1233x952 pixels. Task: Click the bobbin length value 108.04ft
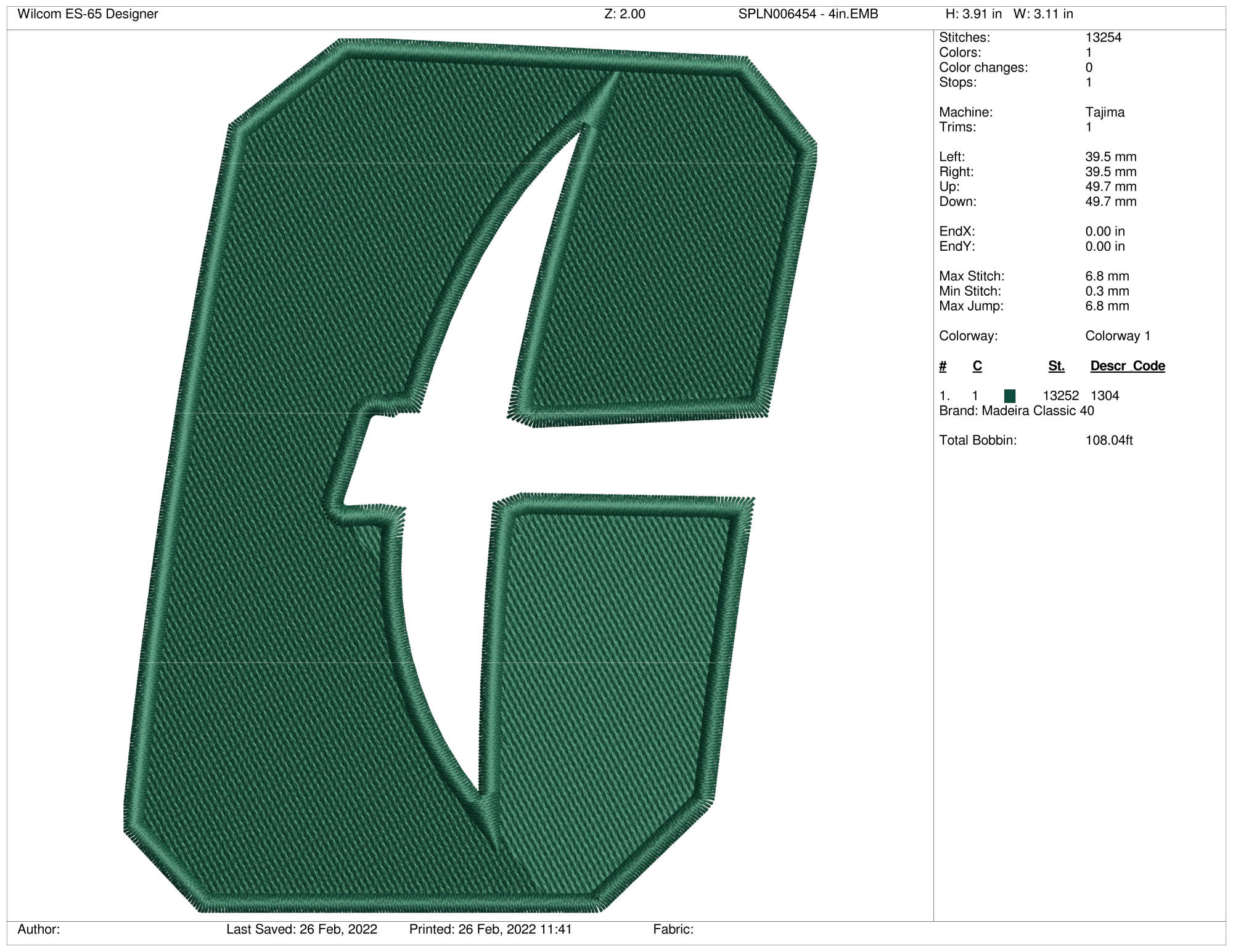[1109, 440]
